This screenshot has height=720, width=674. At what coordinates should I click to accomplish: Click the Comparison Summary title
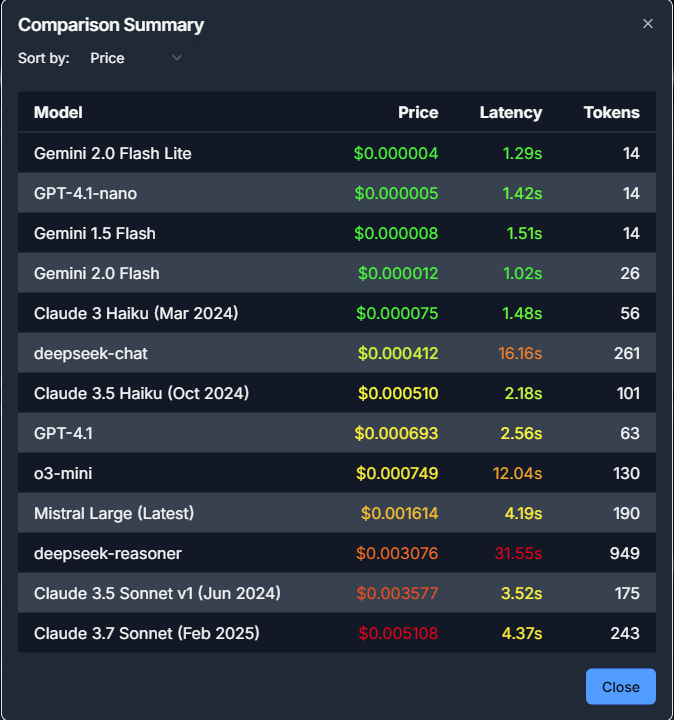tap(111, 25)
